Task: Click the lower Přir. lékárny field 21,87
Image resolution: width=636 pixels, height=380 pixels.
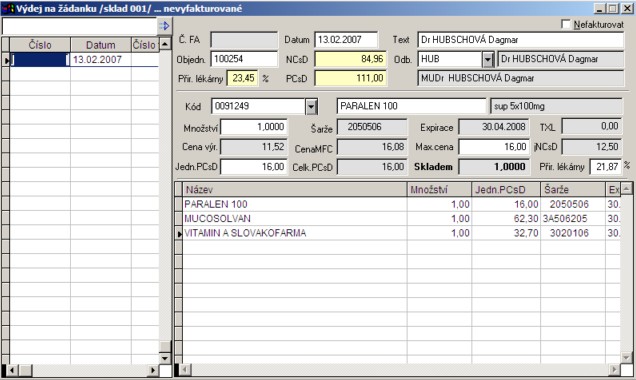Action: (605, 167)
